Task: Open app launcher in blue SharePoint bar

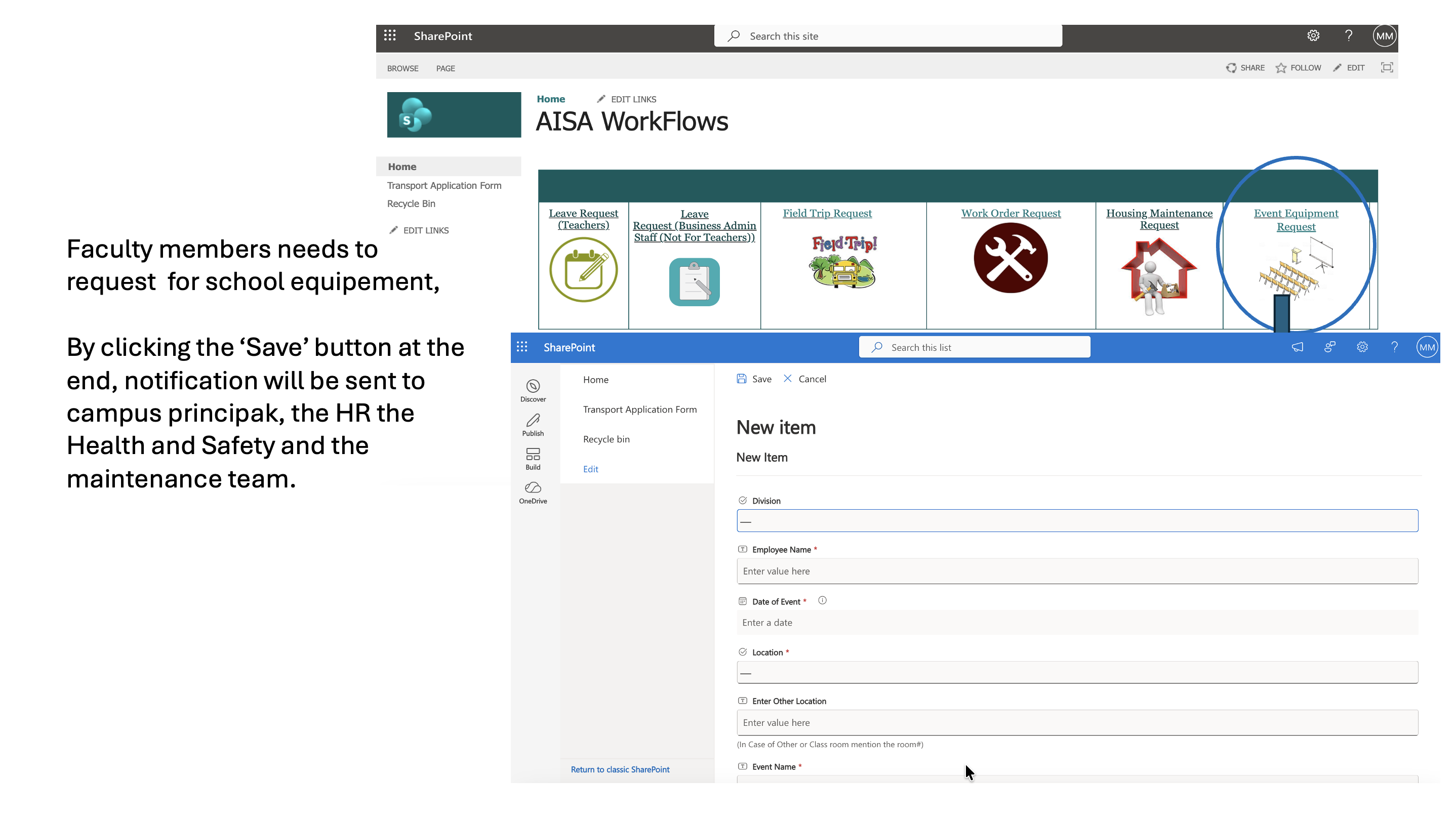Action: [521, 347]
